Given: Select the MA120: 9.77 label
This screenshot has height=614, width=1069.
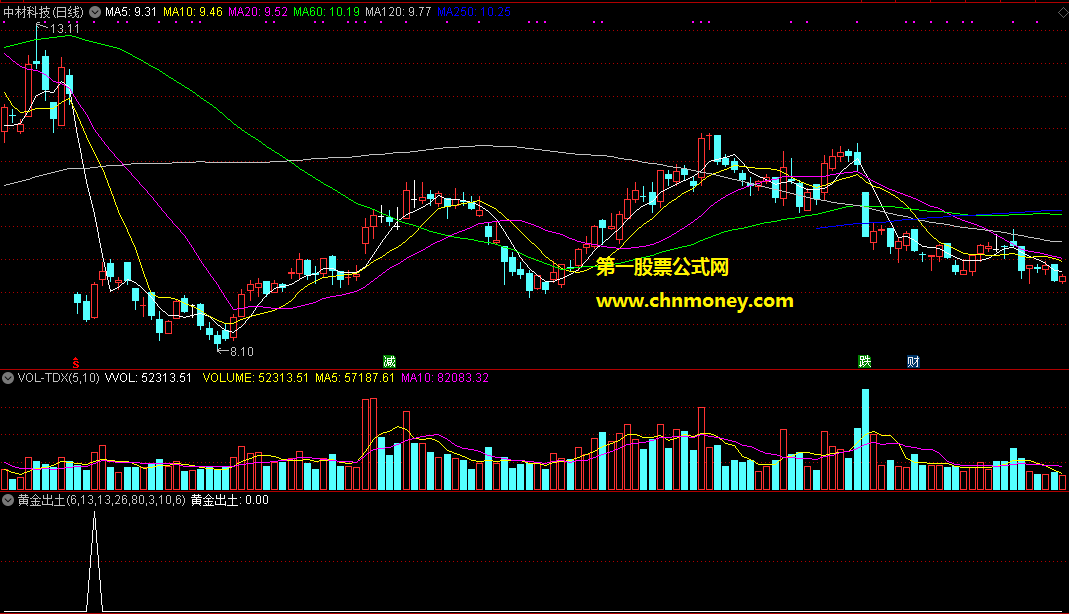Looking at the screenshot, I should tap(398, 12).
